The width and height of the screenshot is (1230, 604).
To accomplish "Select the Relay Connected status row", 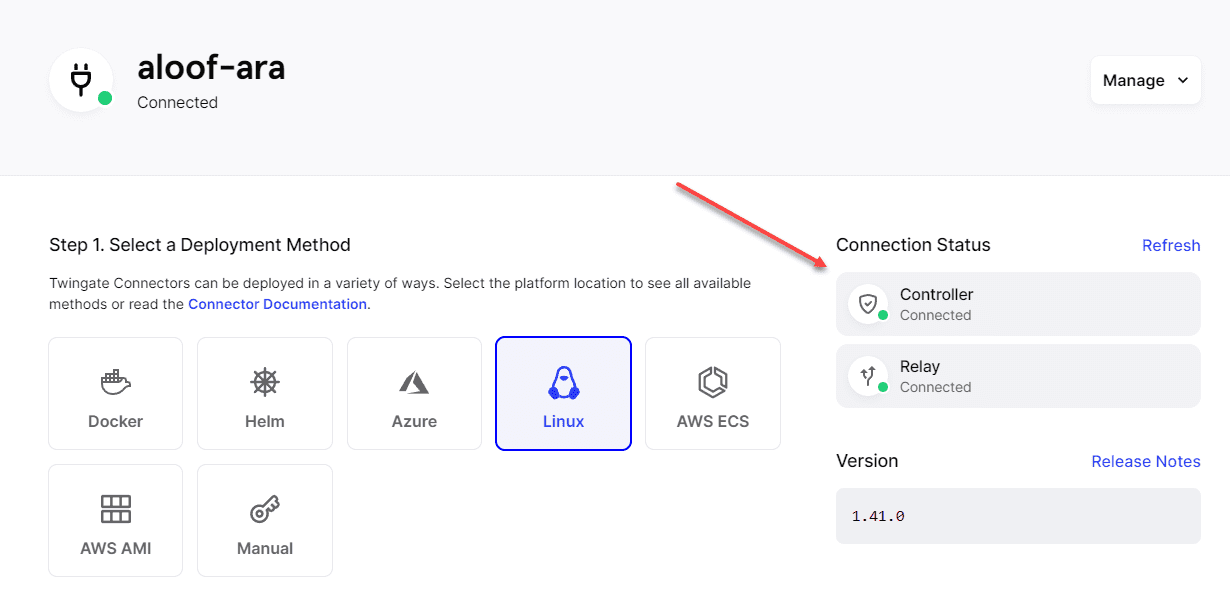I will pos(1018,376).
